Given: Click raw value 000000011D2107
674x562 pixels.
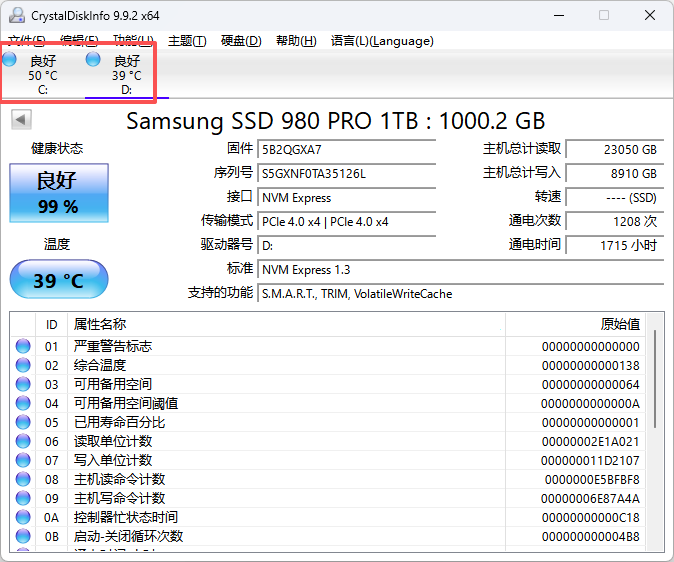Looking at the screenshot, I should (590, 461).
